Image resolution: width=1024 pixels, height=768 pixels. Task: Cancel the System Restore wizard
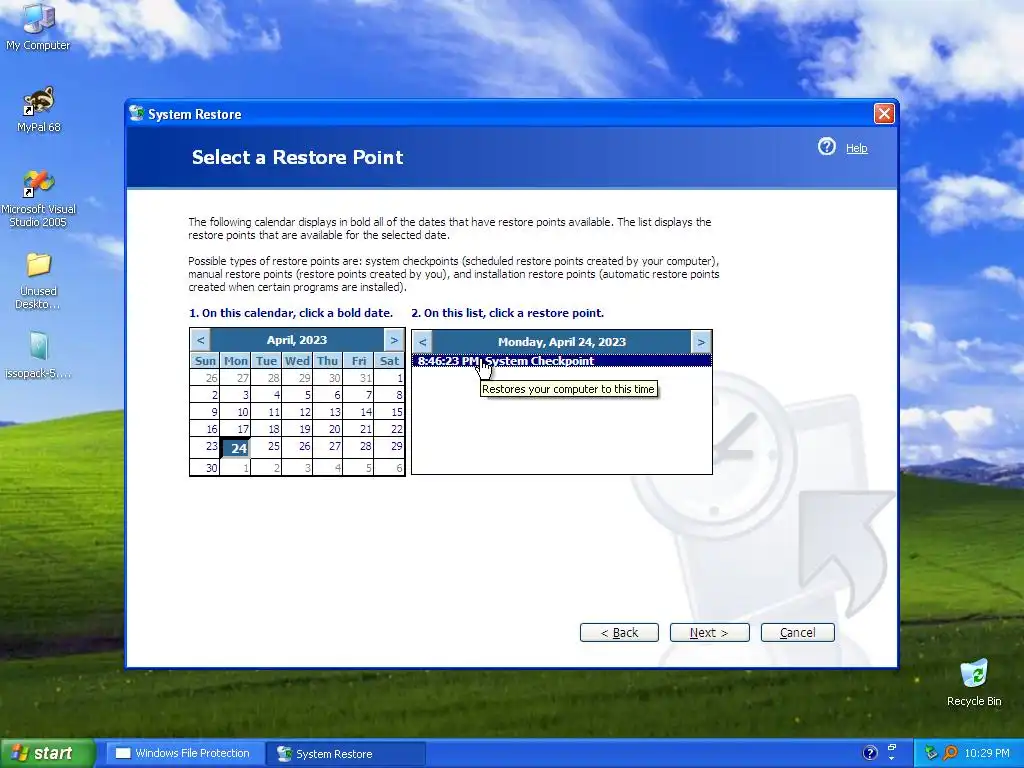[x=797, y=632]
